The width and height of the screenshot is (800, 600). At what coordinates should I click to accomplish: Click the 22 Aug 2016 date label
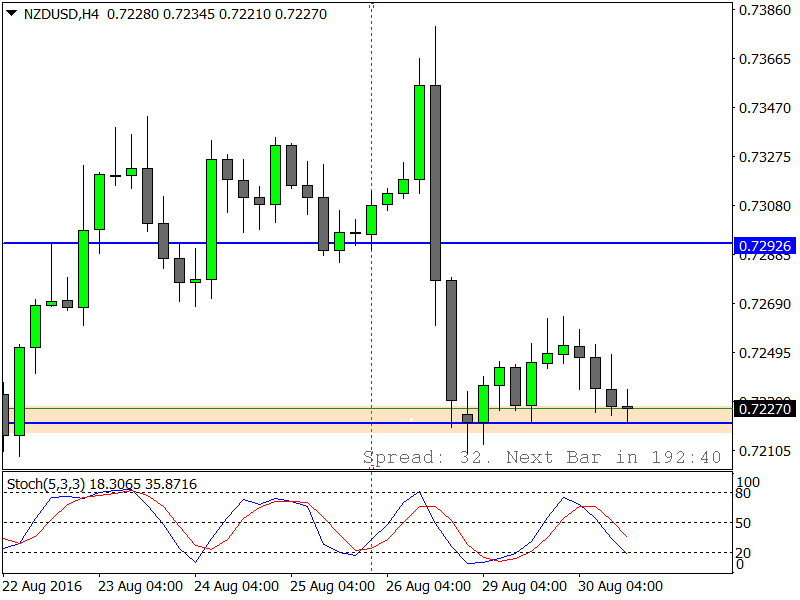pyautogui.click(x=42, y=586)
